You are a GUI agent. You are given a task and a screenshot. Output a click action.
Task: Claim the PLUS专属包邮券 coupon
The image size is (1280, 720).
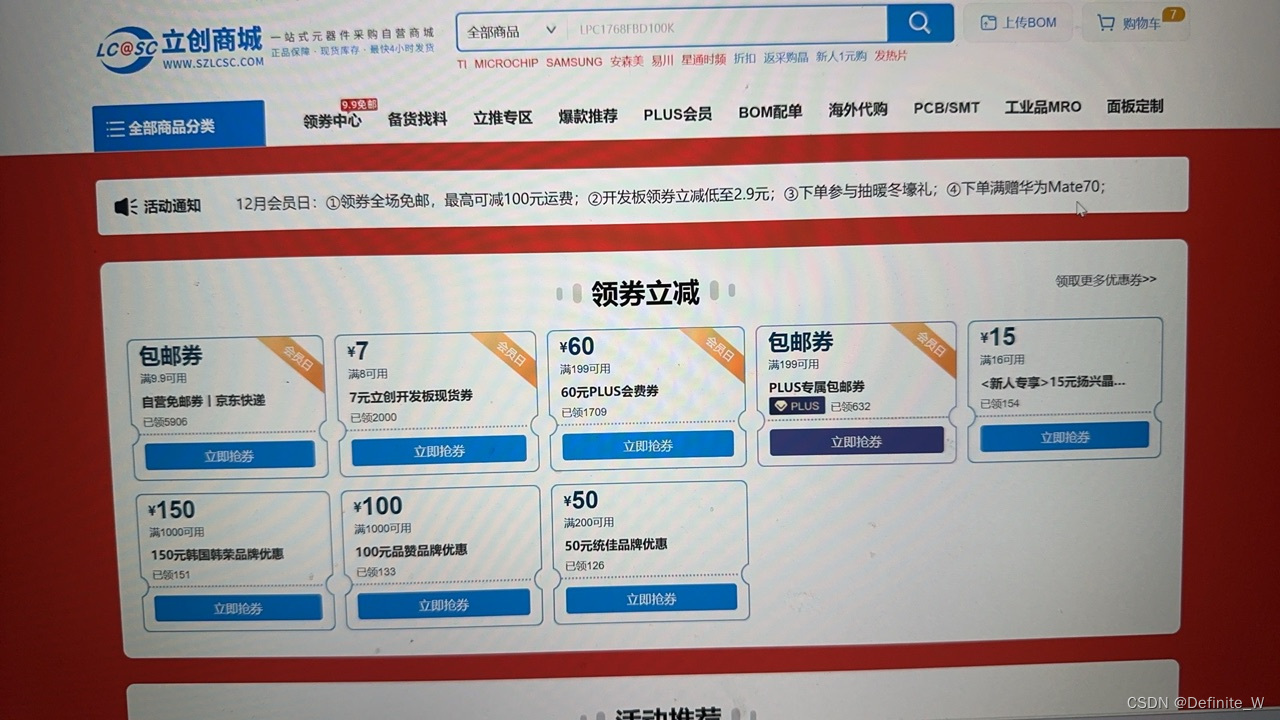(857, 442)
